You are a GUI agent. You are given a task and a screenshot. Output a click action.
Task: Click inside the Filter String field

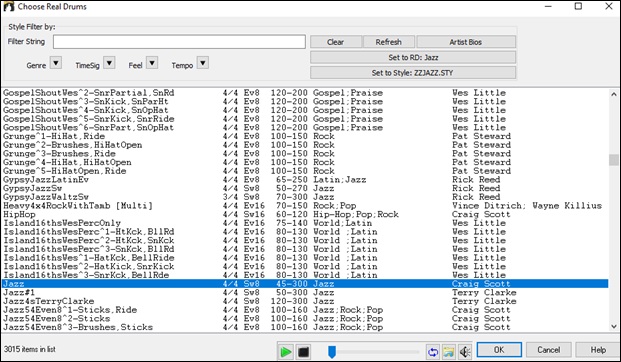point(179,42)
